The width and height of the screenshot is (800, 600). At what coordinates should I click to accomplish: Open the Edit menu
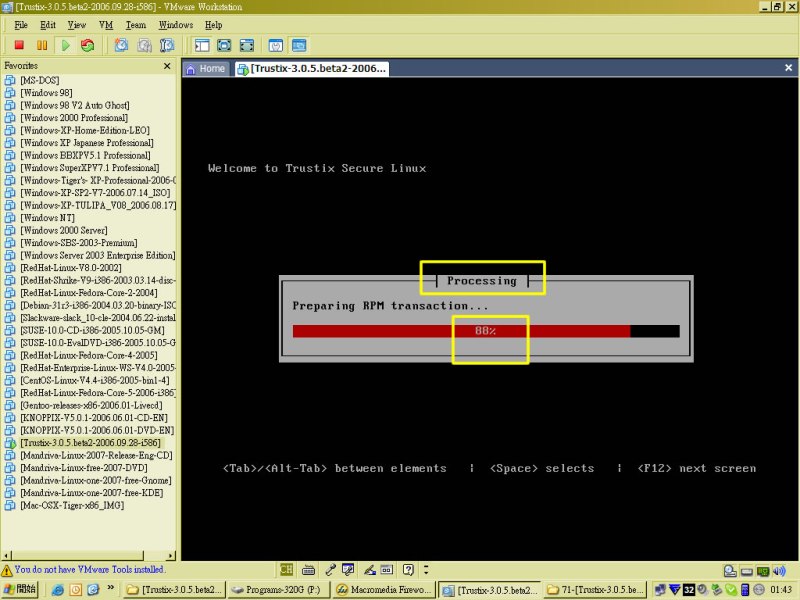47,25
